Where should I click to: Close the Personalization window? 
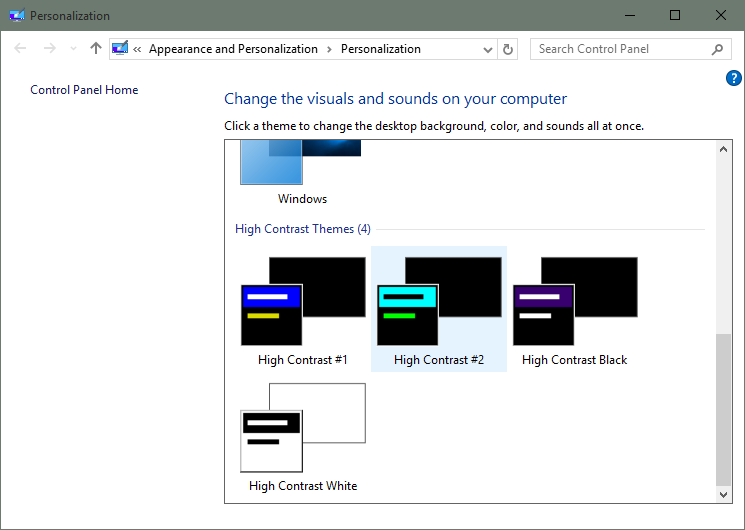pos(720,15)
